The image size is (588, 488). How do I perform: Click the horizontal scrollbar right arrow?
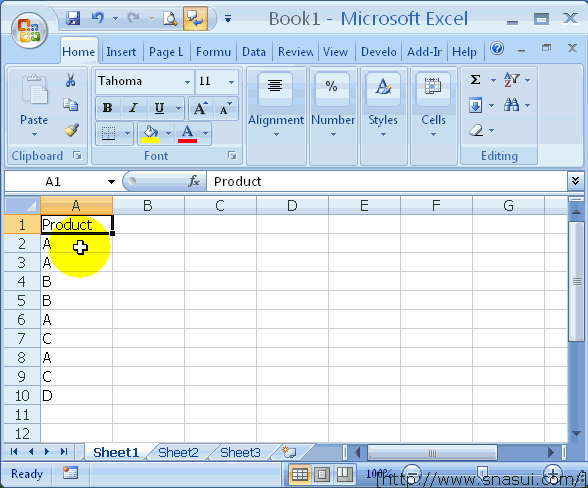click(x=550, y=452)
